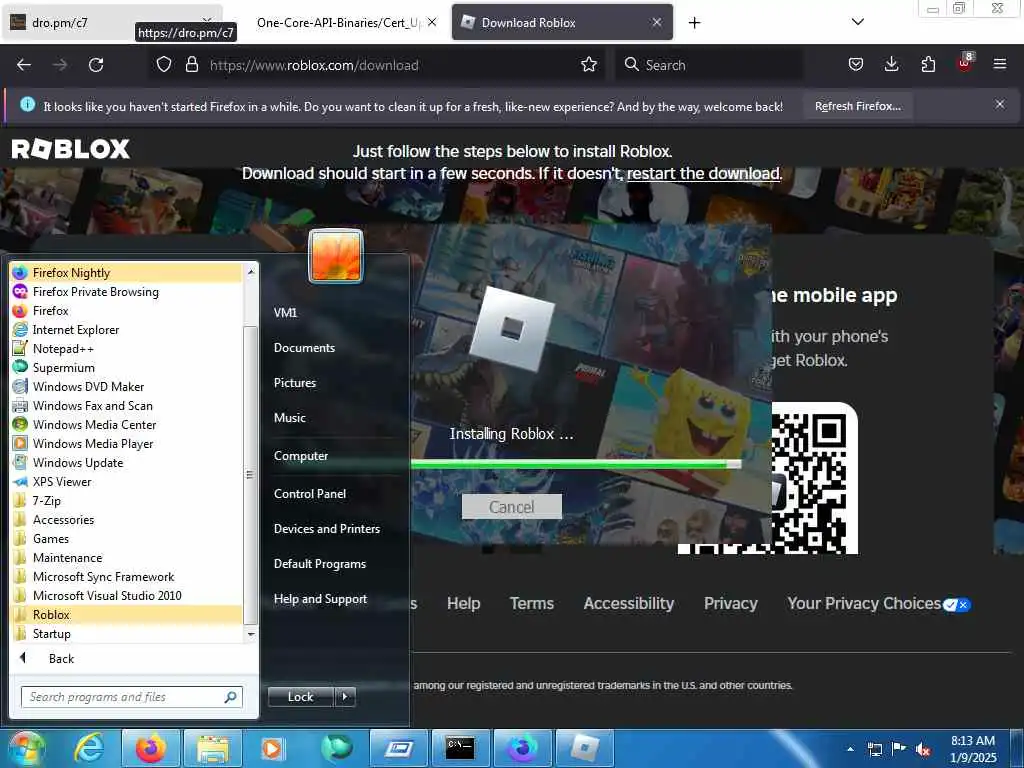Reload the Roblox download page
Image resolution: width=1024 pixels, height=768 pixels.
pyautogui.click(x=96, y=65)
